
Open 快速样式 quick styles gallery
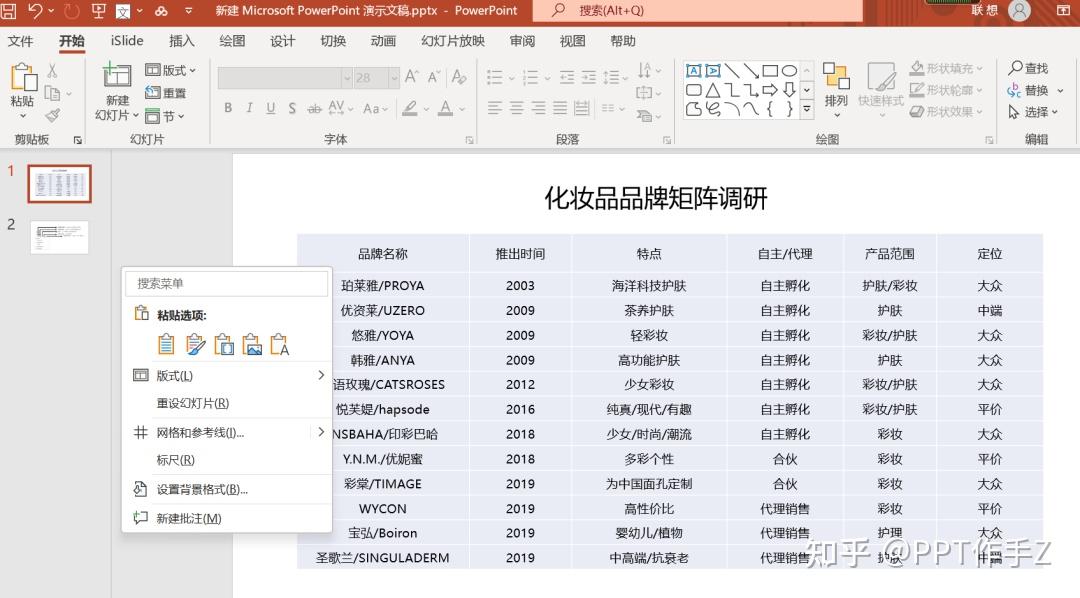[x=881, y=90]
